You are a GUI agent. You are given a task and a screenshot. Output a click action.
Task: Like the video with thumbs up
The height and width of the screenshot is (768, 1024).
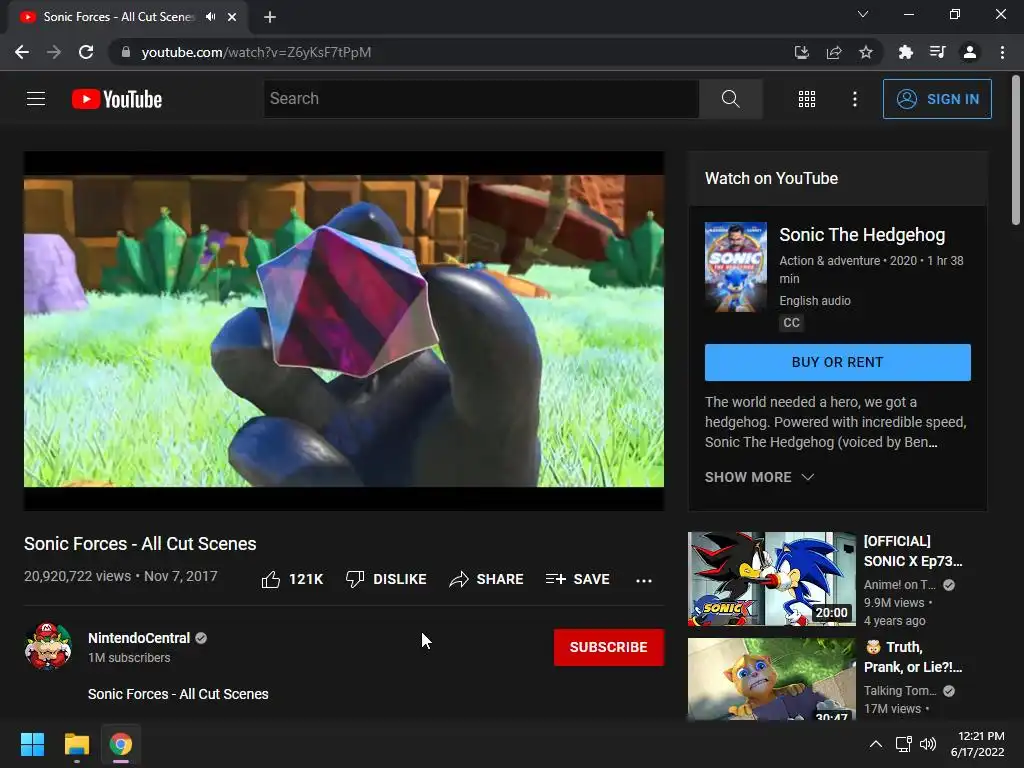292,579
